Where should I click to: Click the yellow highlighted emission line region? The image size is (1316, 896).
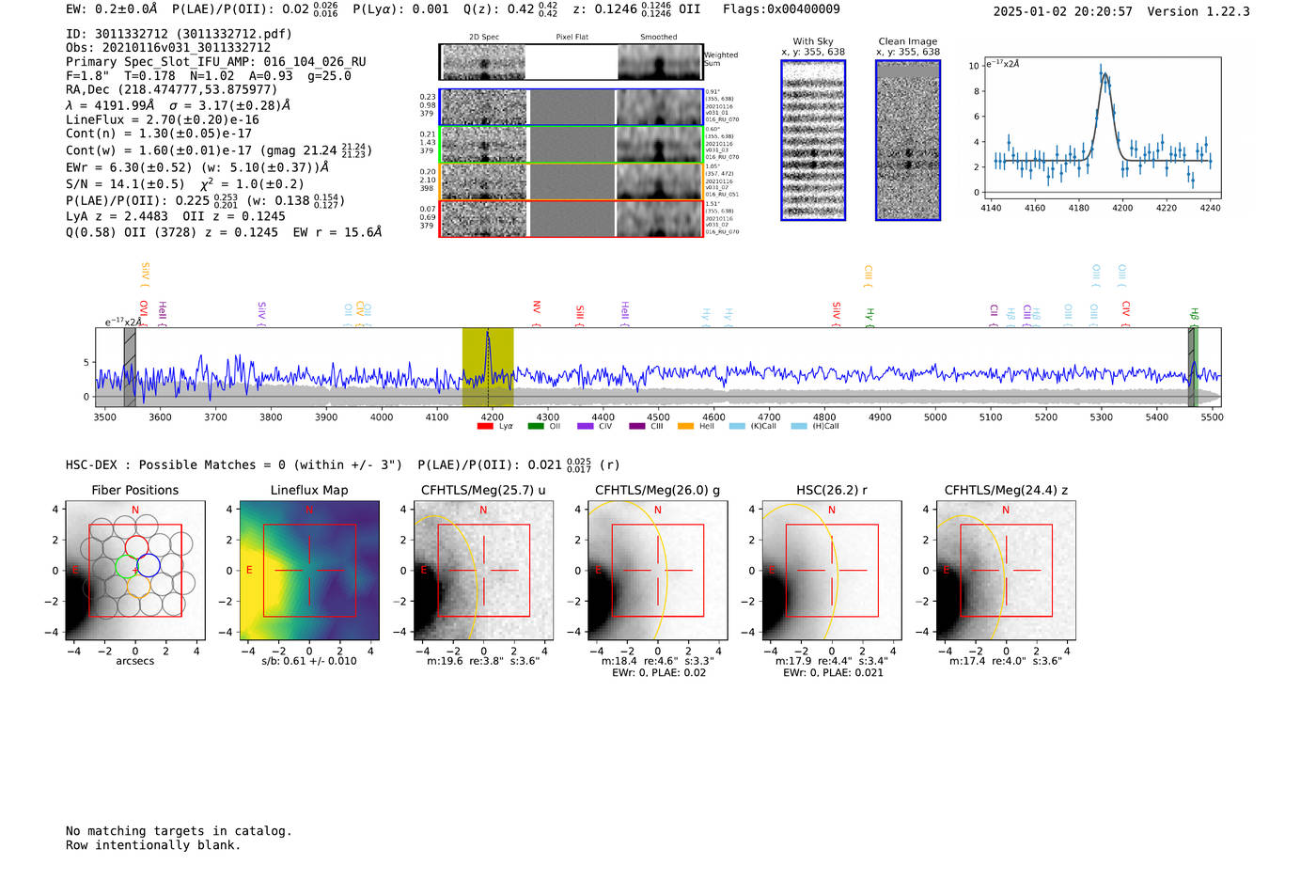(488, 367)
